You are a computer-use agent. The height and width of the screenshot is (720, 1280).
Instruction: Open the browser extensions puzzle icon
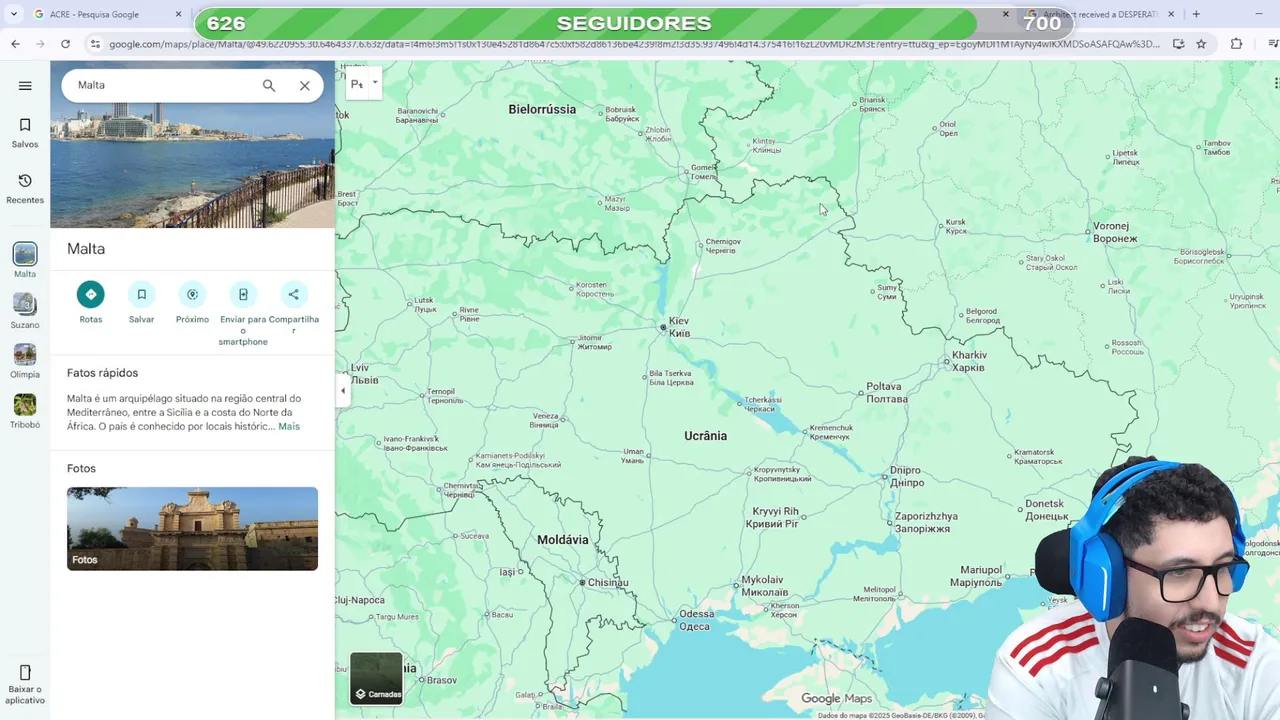coord(1237,44)
